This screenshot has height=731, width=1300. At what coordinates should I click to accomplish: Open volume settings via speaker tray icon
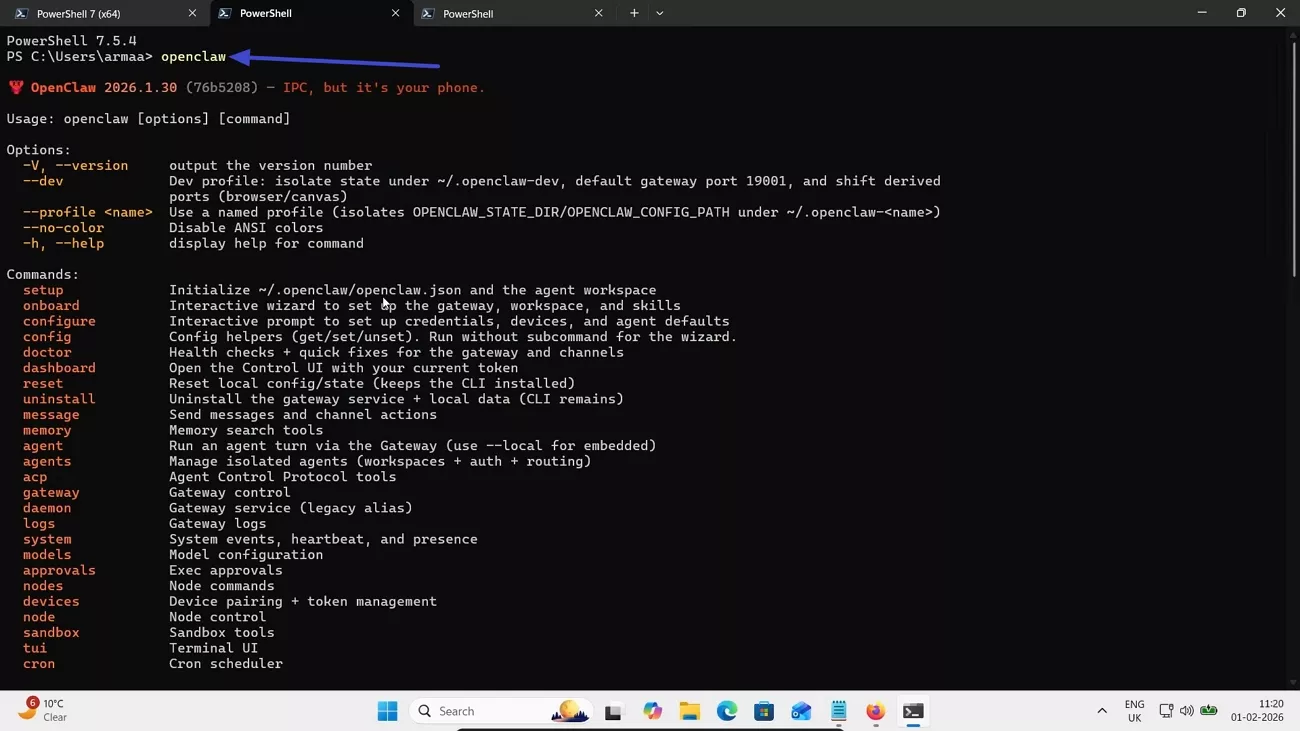coord(1186,711)
